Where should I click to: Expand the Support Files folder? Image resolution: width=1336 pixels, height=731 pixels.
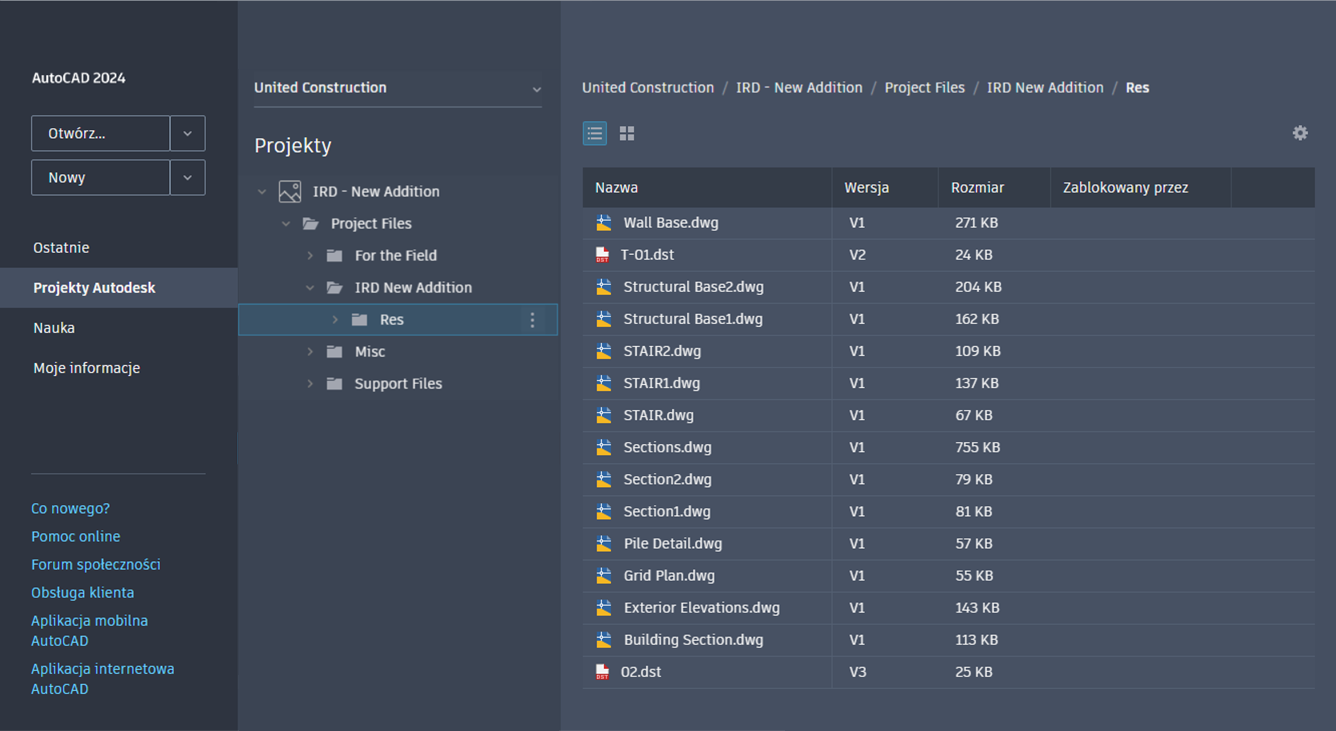310,383
